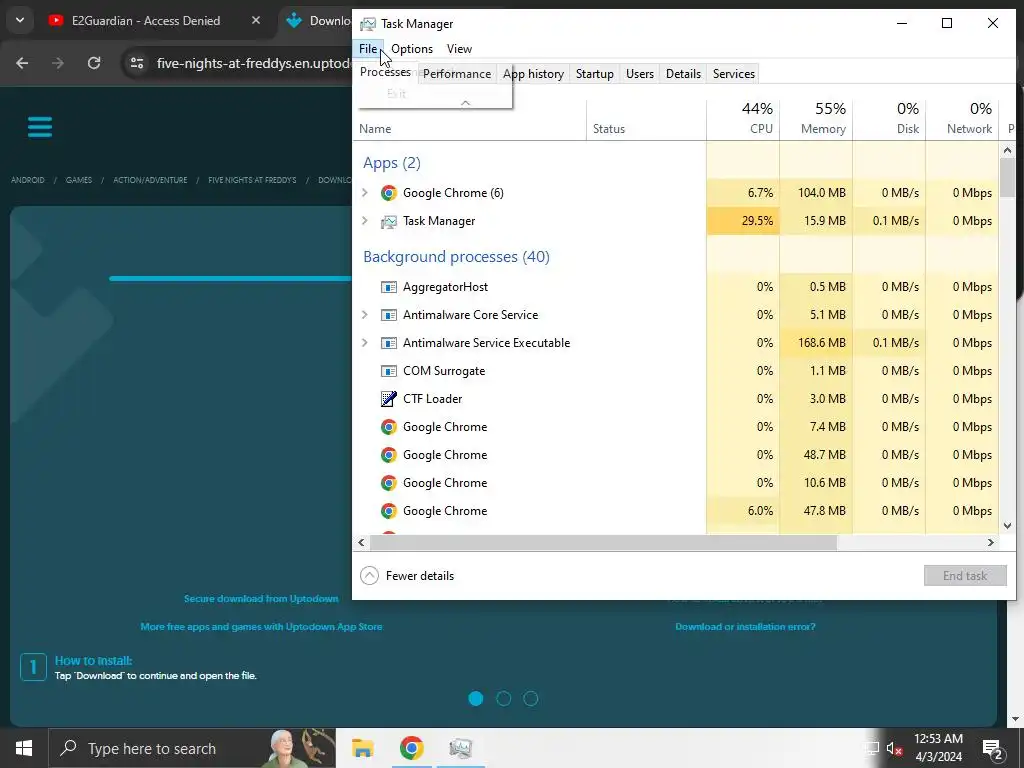Open Secure download from Uptodown link
Screen dimensions: 1024x768
(261, 599)
